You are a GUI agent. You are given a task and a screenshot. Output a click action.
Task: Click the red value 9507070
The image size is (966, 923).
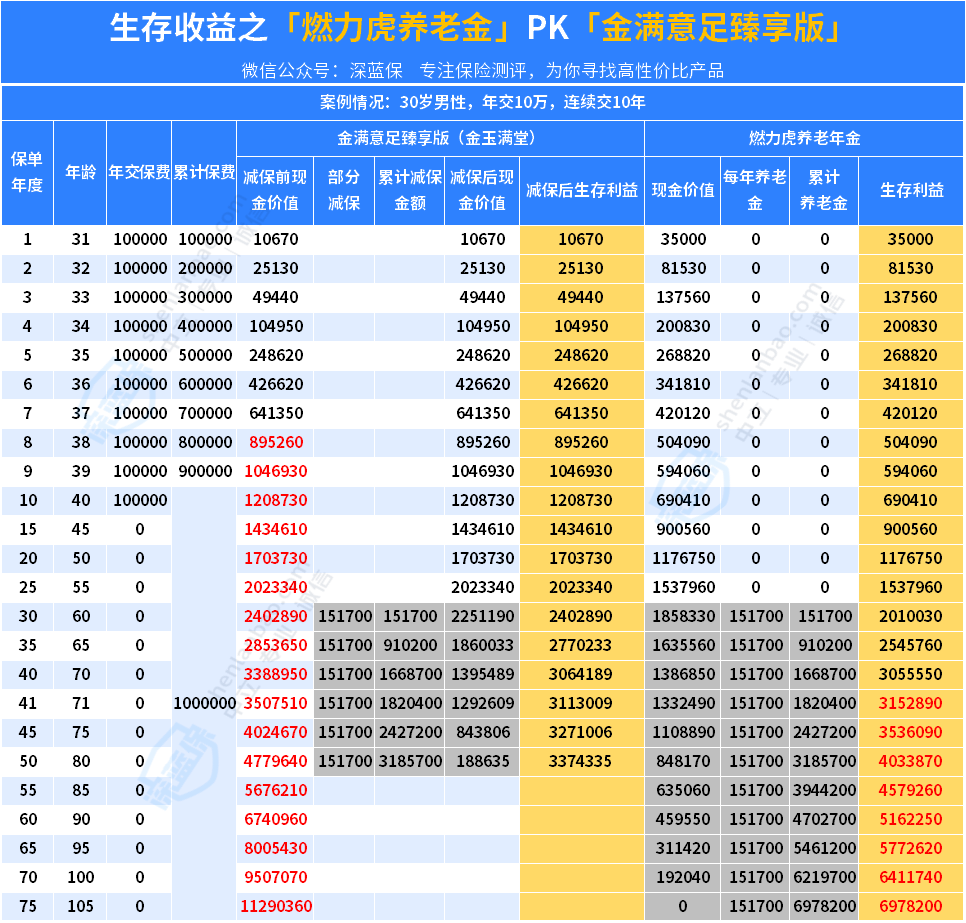pos(275,877)
